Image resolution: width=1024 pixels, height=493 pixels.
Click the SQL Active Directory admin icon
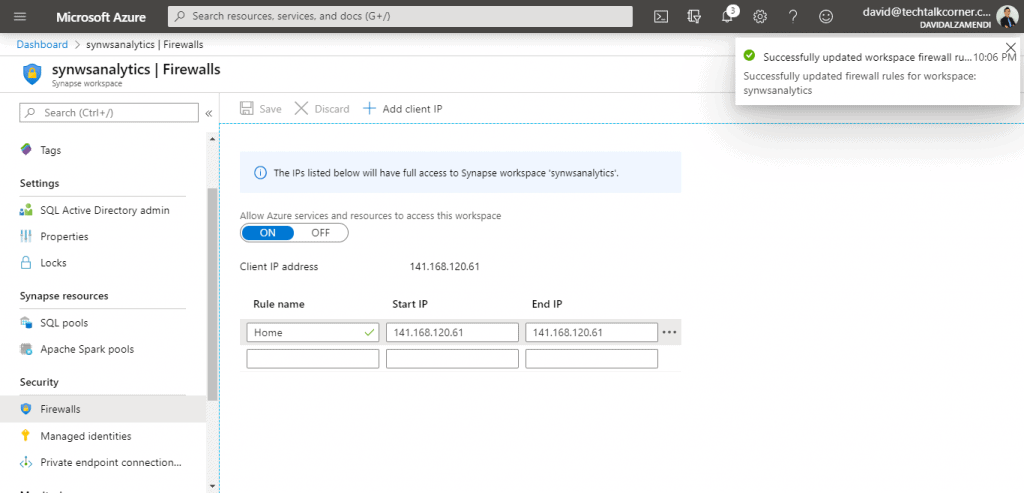point(26,210)
